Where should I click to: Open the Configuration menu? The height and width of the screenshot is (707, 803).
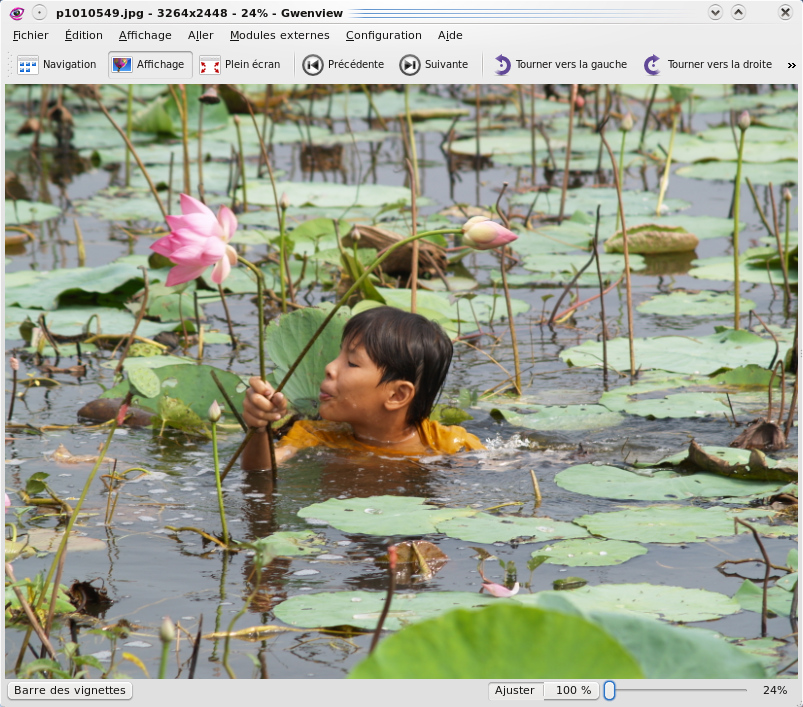[383, 35]
